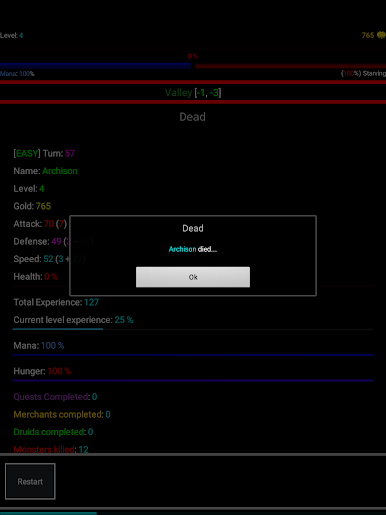Click 'Druids completed: 0' line
This screenshot has width=386, height=515.
(53, 432)
